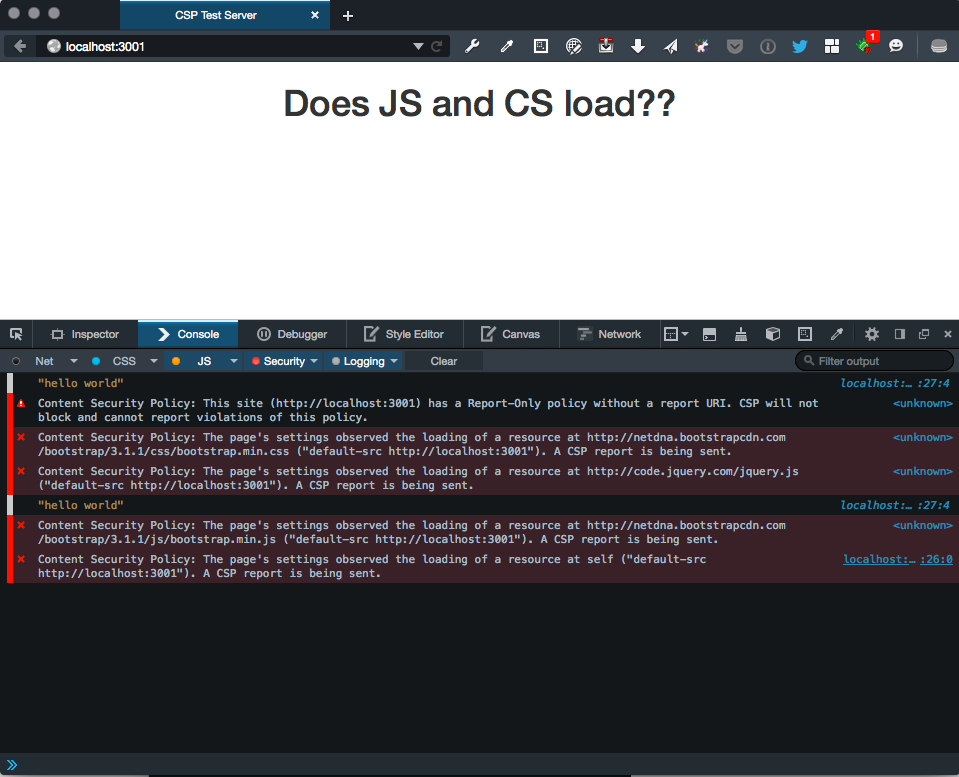Clear the console output
959x777 pixels.
(x=442, y=360)
